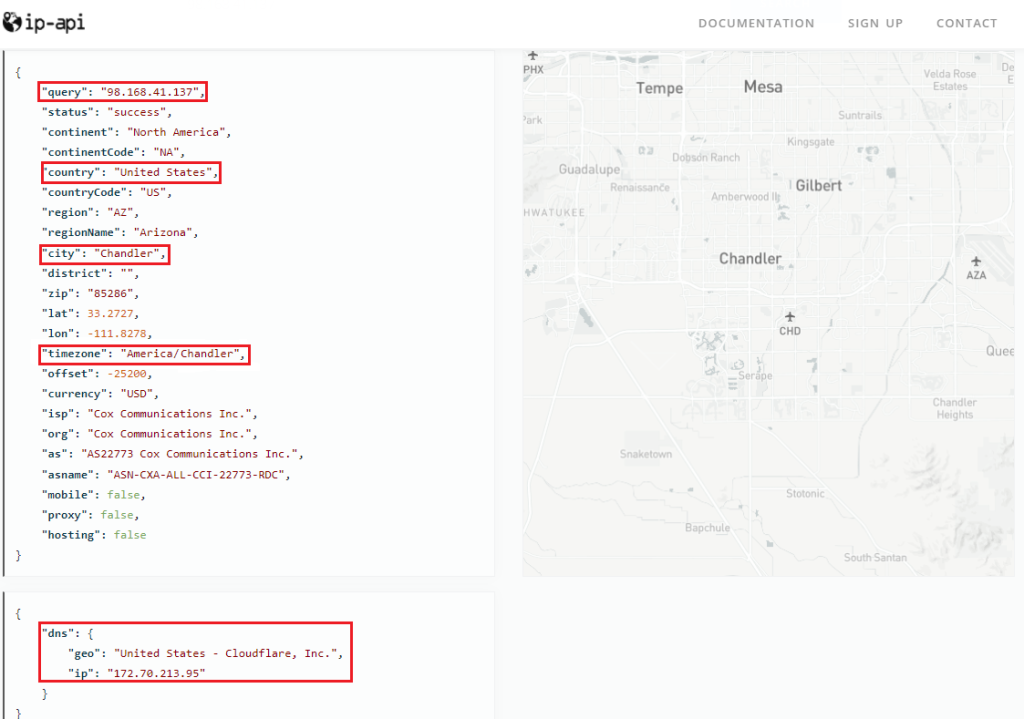Click the country "United States" value
Viewport: 1024px width, 719px height.
163,172
